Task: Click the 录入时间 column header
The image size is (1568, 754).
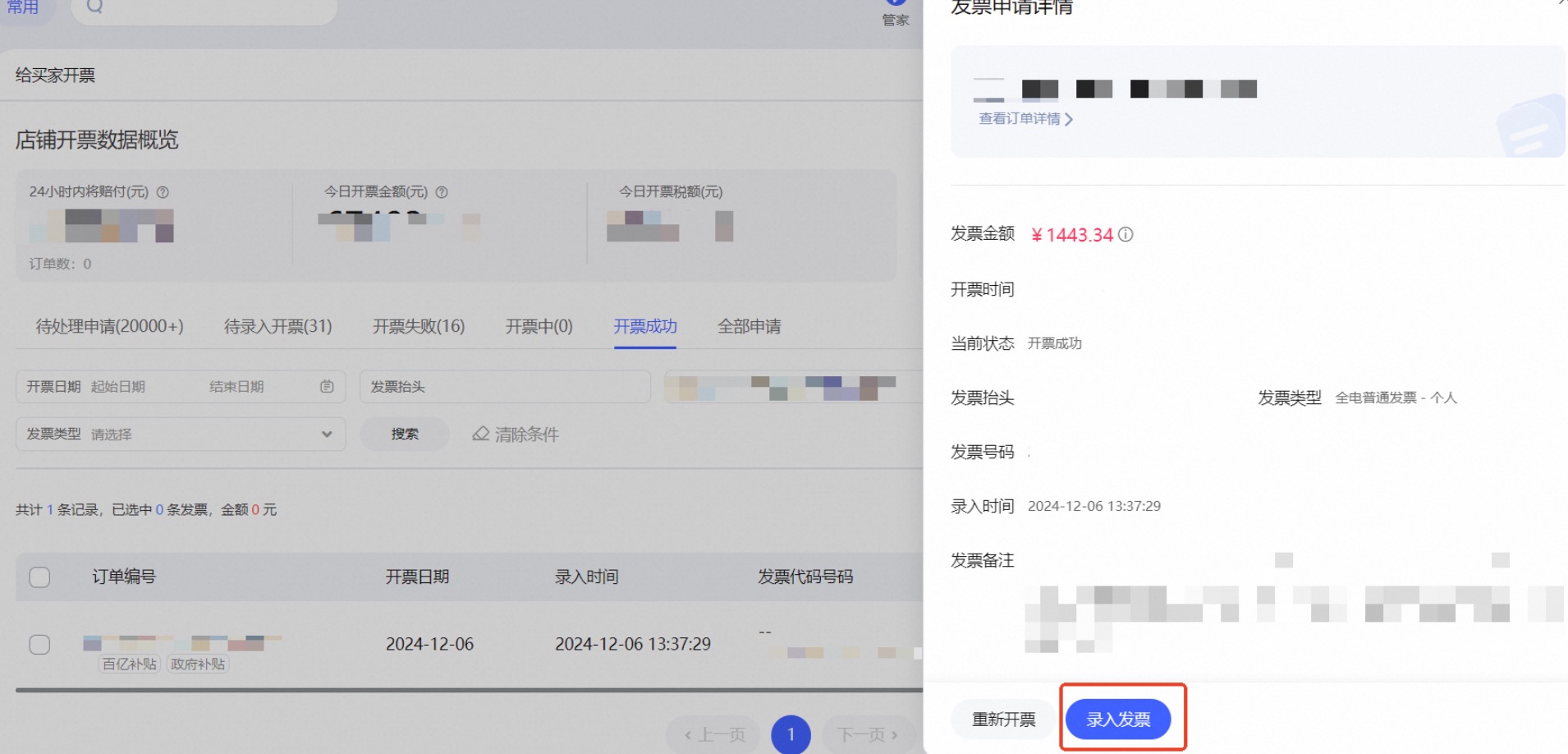Action: [x=587, y=577]
